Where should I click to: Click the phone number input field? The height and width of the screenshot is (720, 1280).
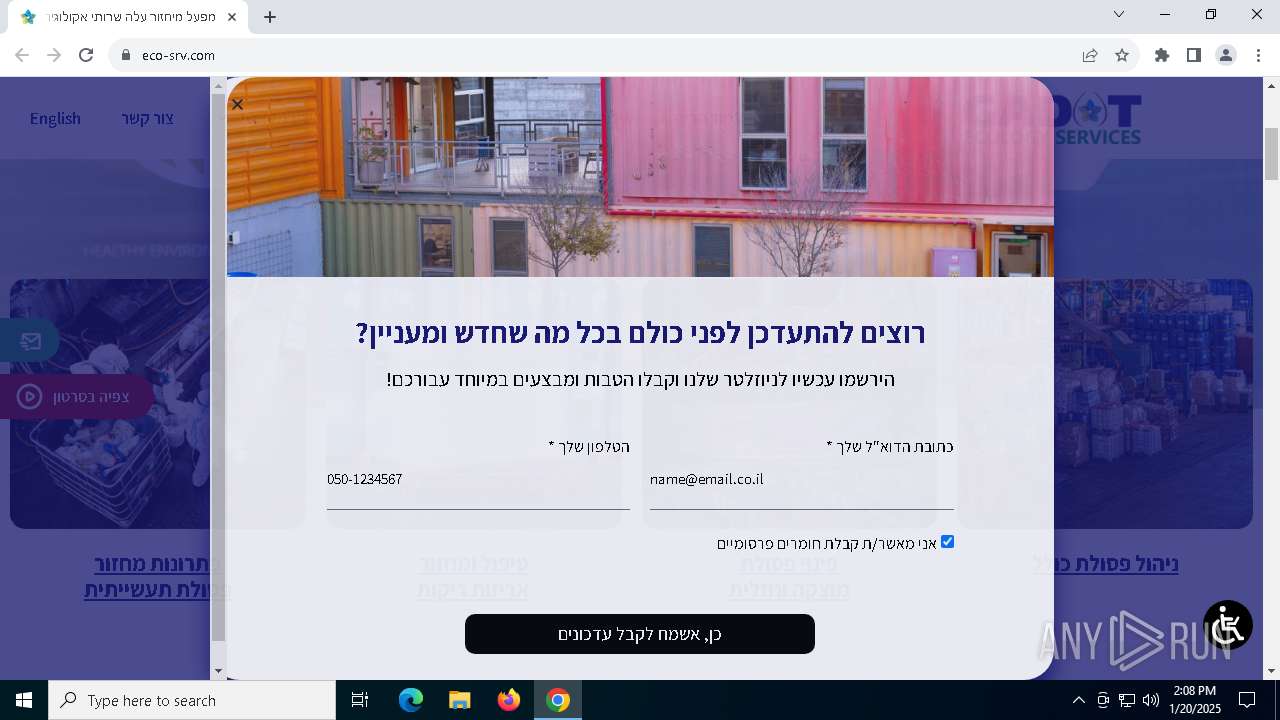478,480
